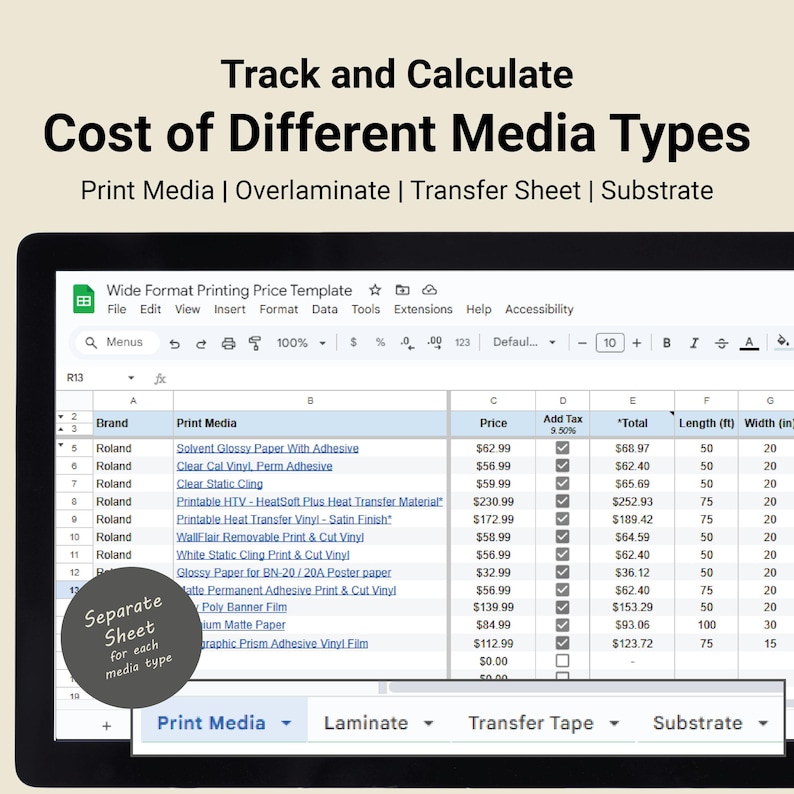Open Transfer Tape sheet tab menu arrow

point(614,723)
